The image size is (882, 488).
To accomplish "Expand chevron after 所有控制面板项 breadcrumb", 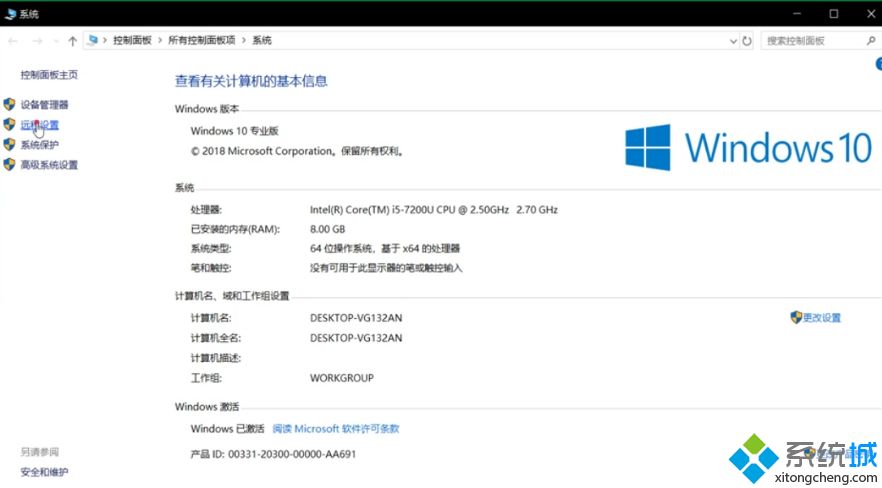I will pyautogui.click(x=244, y=40).
